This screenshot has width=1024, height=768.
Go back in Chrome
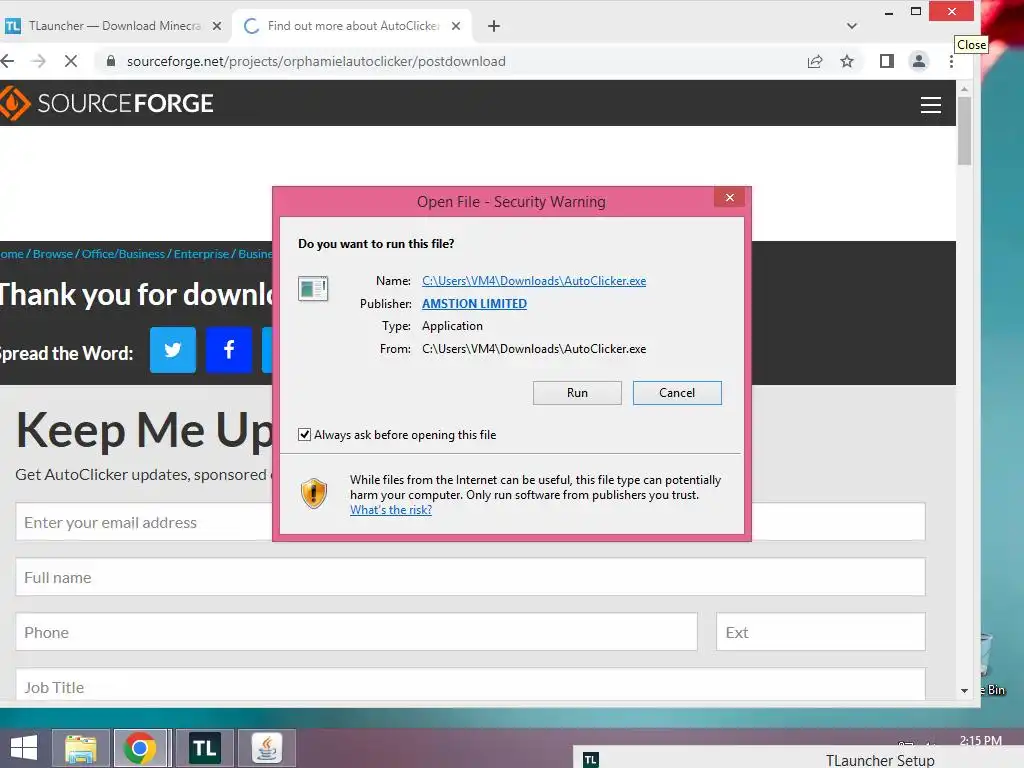tap(8, 61)
